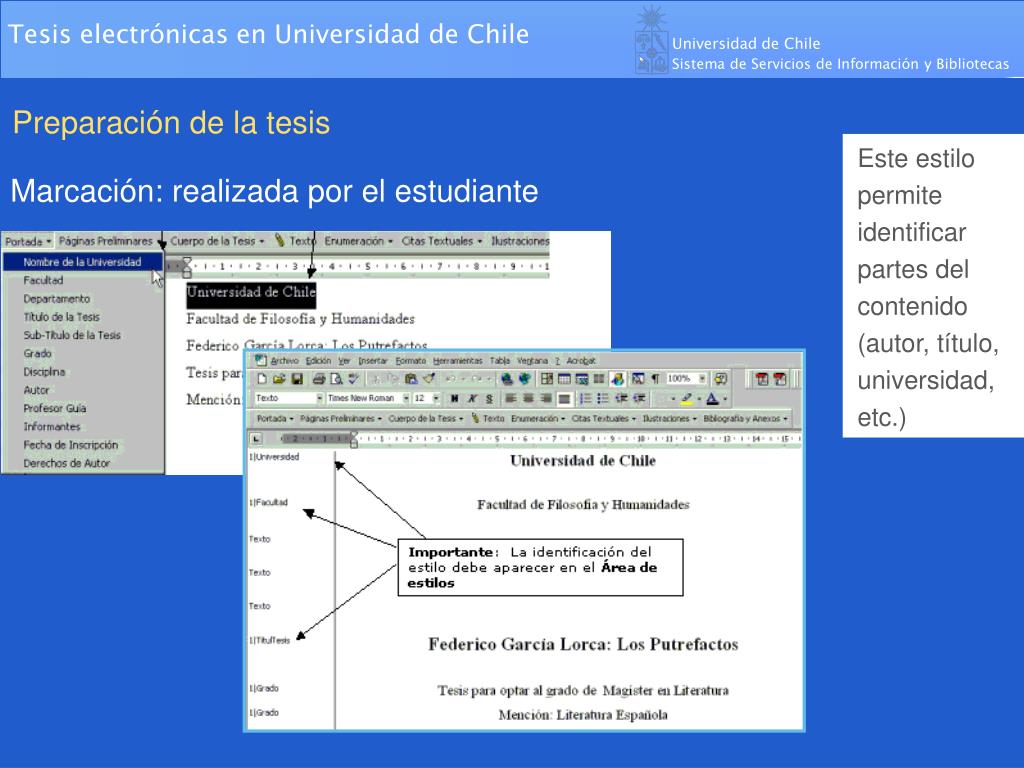Click the Insert Table icon

point(564,379)
